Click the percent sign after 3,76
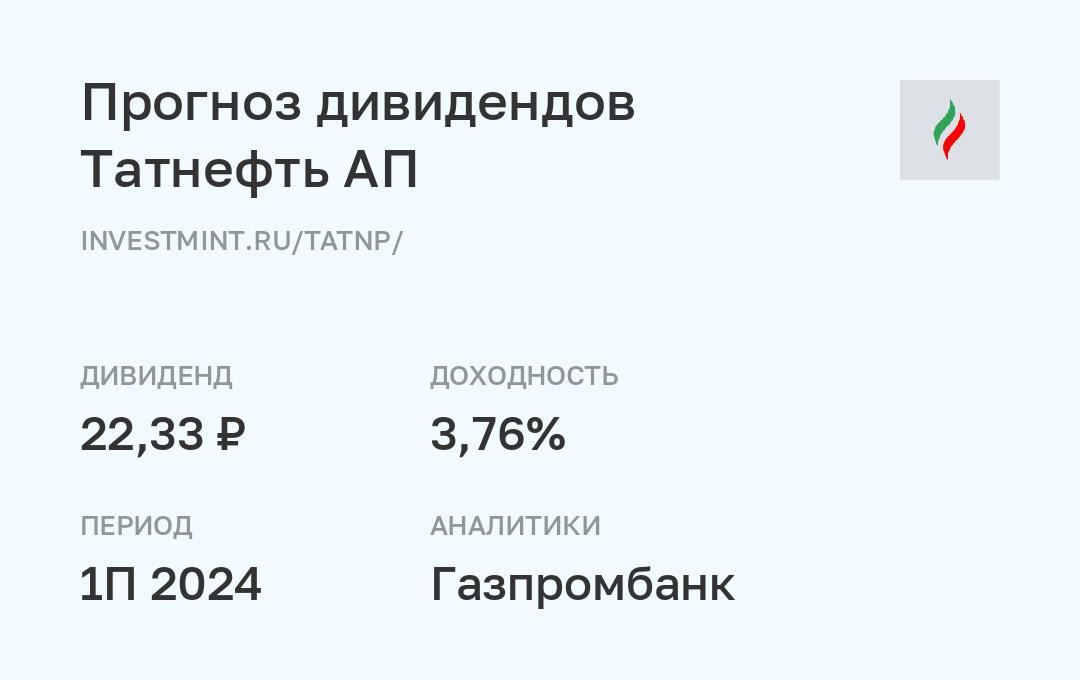1080x680 pixels. pyautogui.click(x=547, y=435)
